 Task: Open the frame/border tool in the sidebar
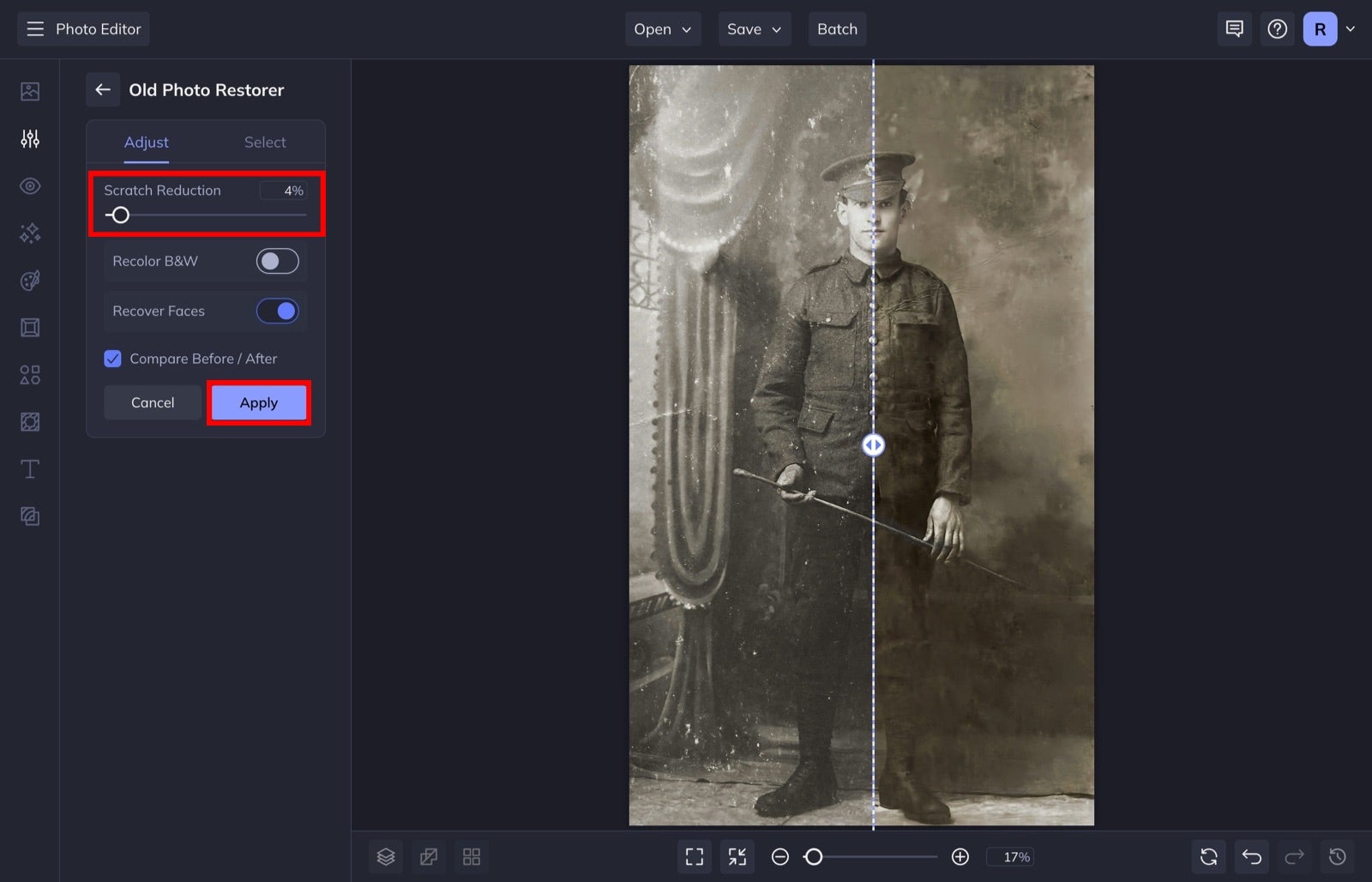[29, 327]
